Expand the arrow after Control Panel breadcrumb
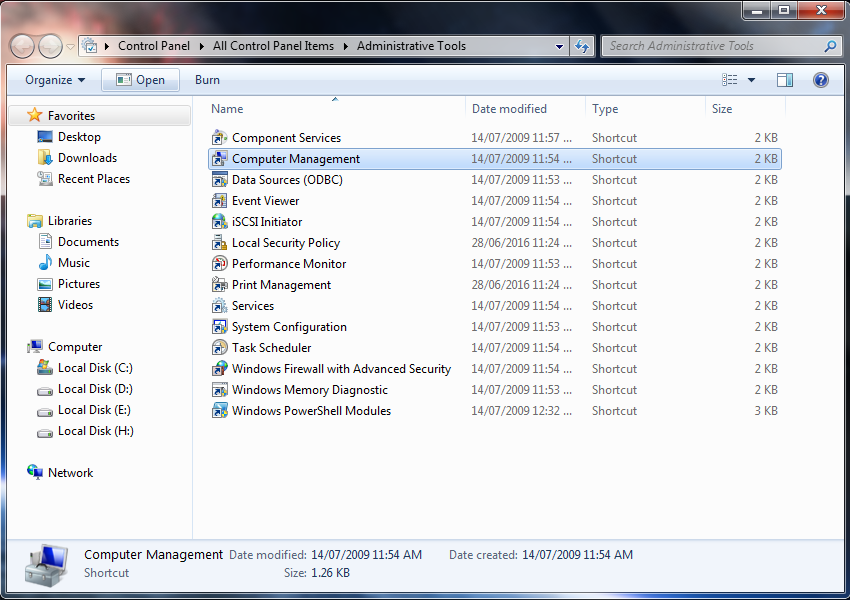 coord(202,47)
